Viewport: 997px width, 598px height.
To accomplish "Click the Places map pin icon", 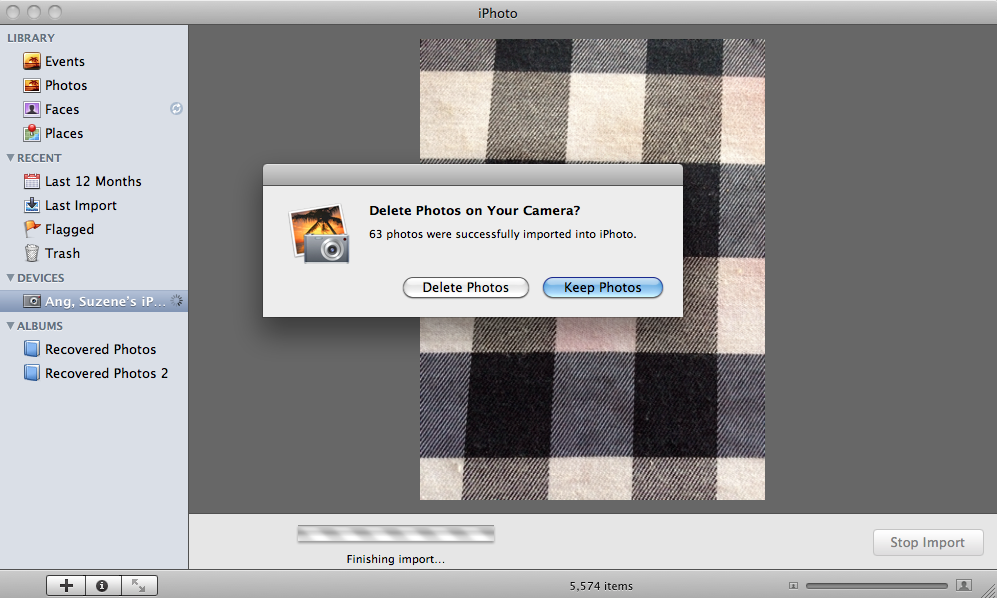I will coord(32,133).
